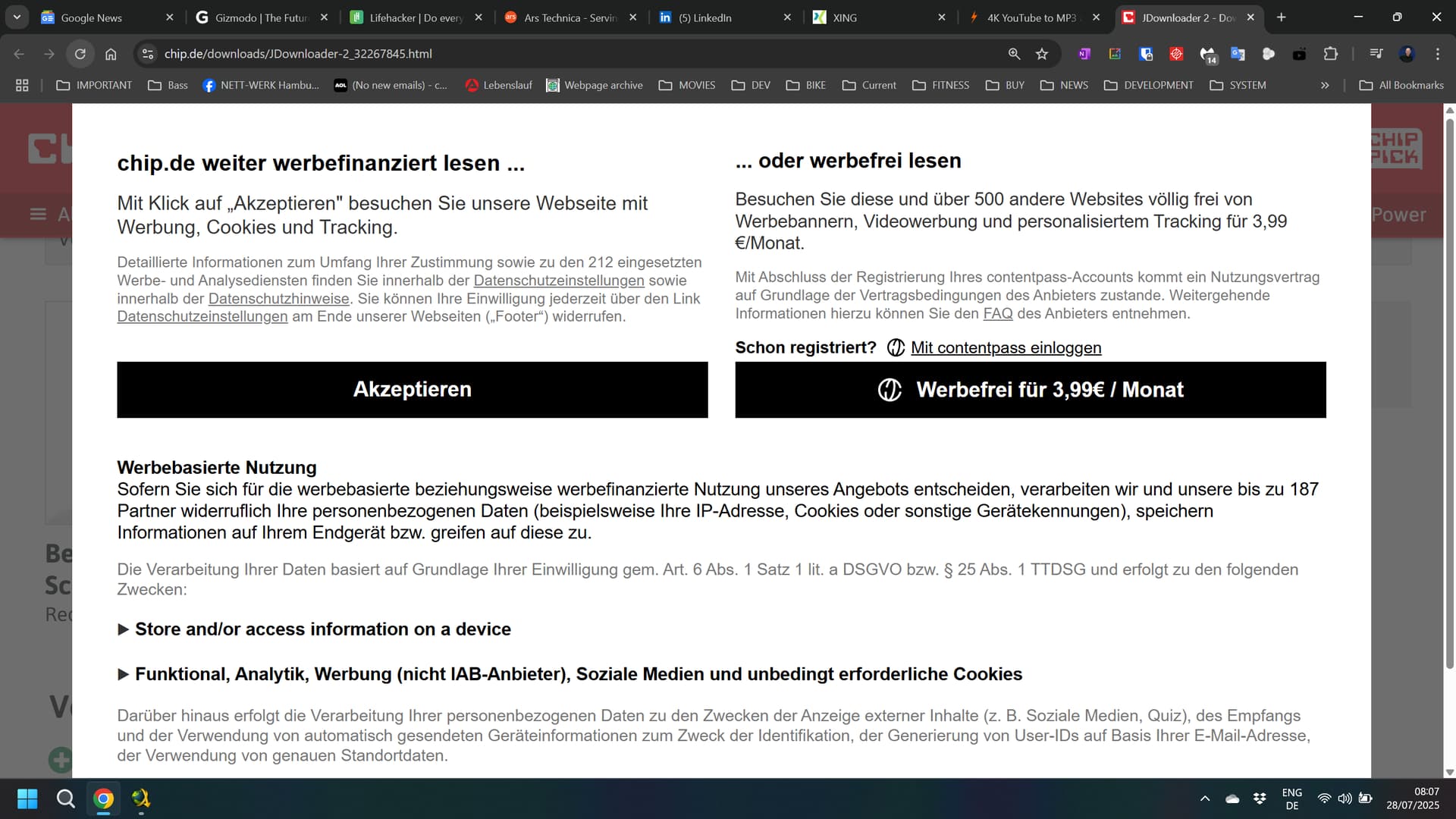This screenshot has height=819, width=1456.
Task: Reload the page
Action: (x=80, y=54)
